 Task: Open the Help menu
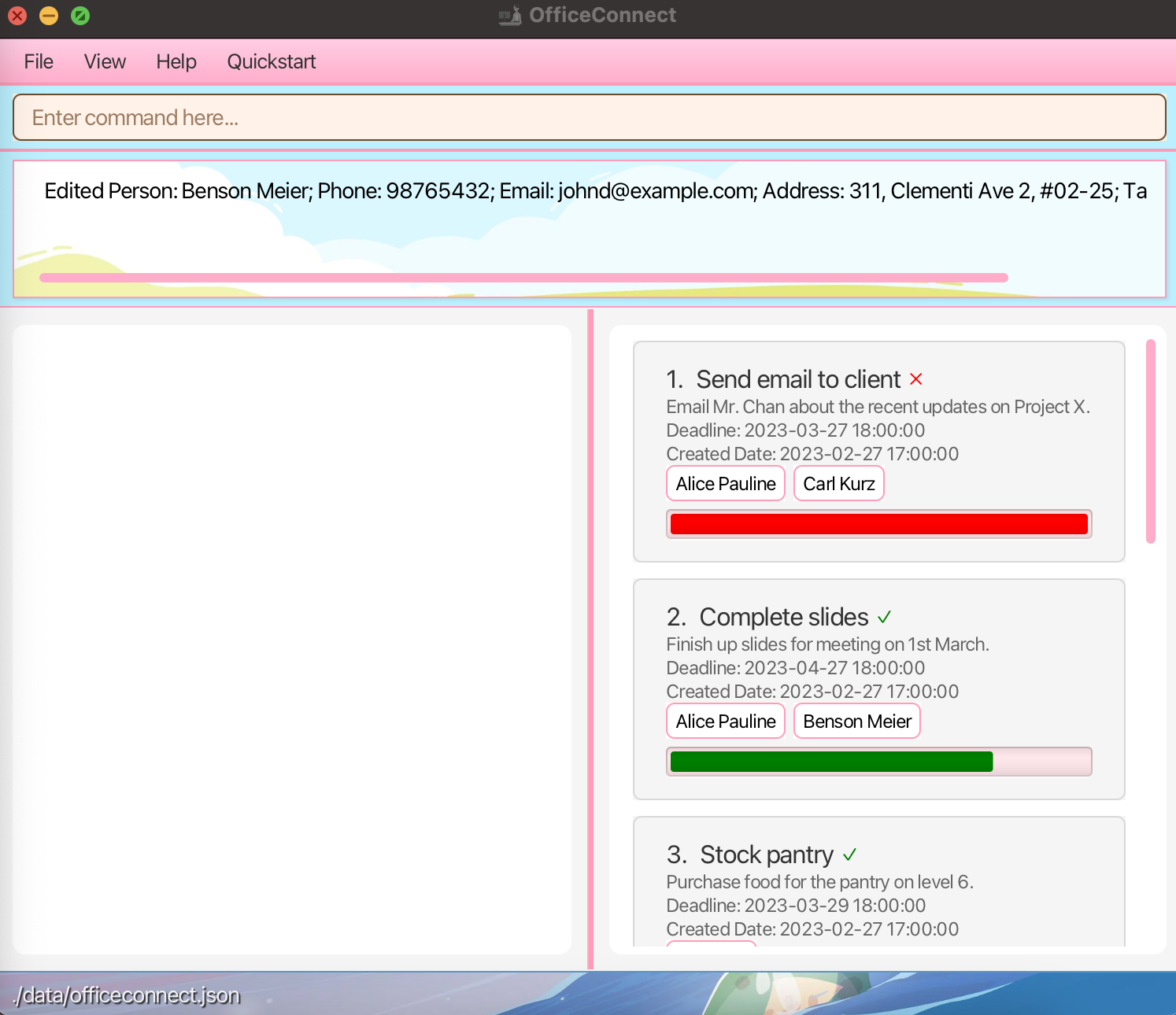point(176,61)
